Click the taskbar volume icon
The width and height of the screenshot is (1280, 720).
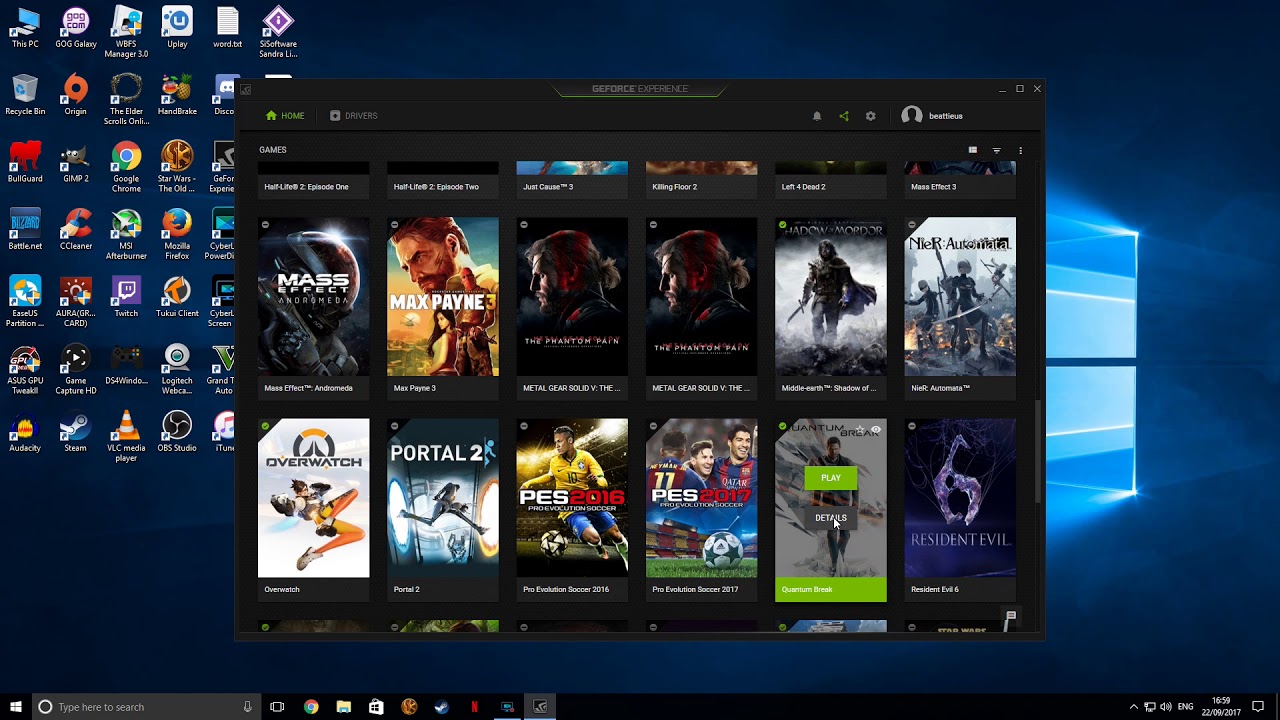point(1166,707)
